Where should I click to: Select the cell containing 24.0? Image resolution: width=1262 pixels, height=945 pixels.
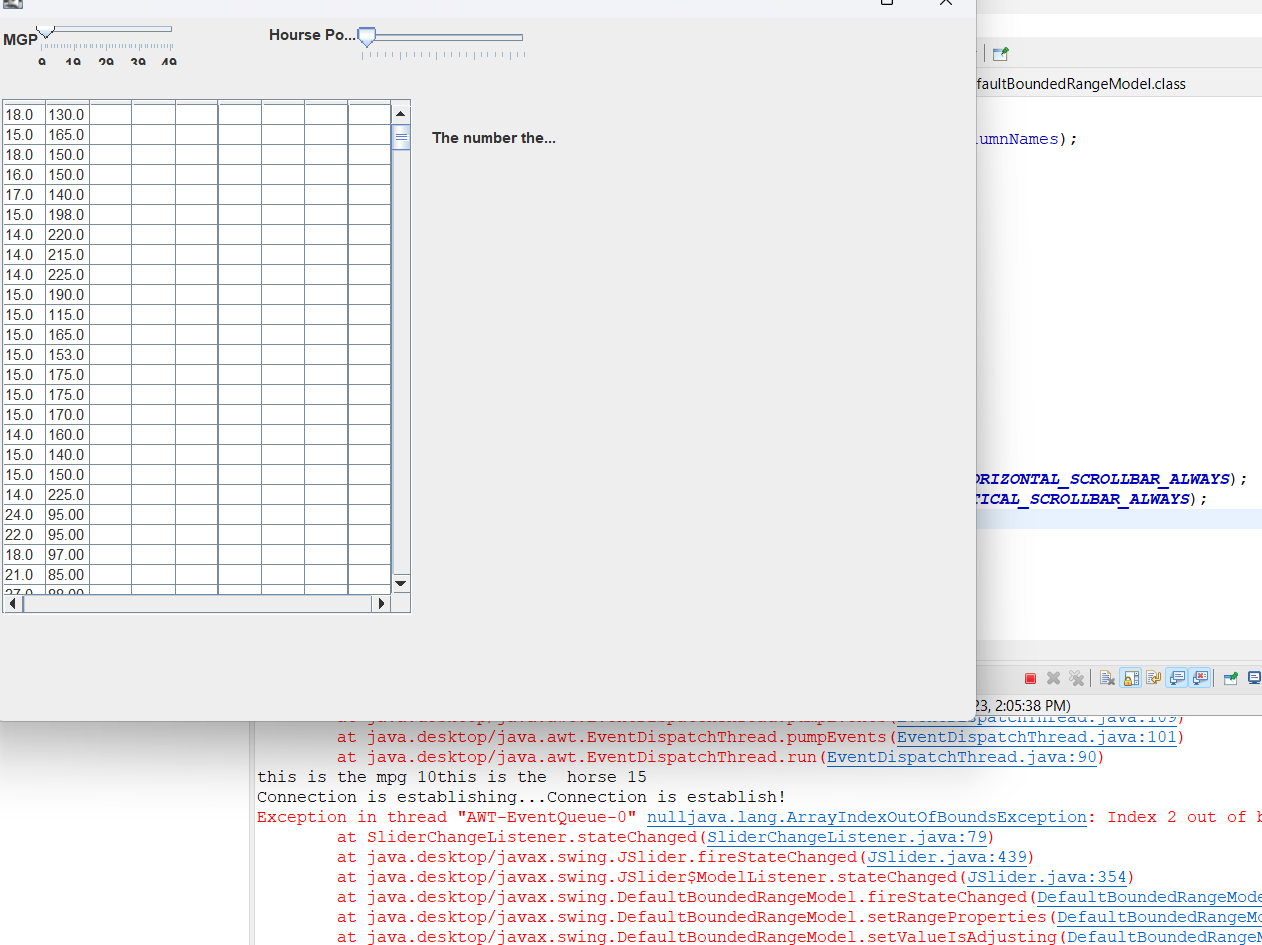click(22, 515)
